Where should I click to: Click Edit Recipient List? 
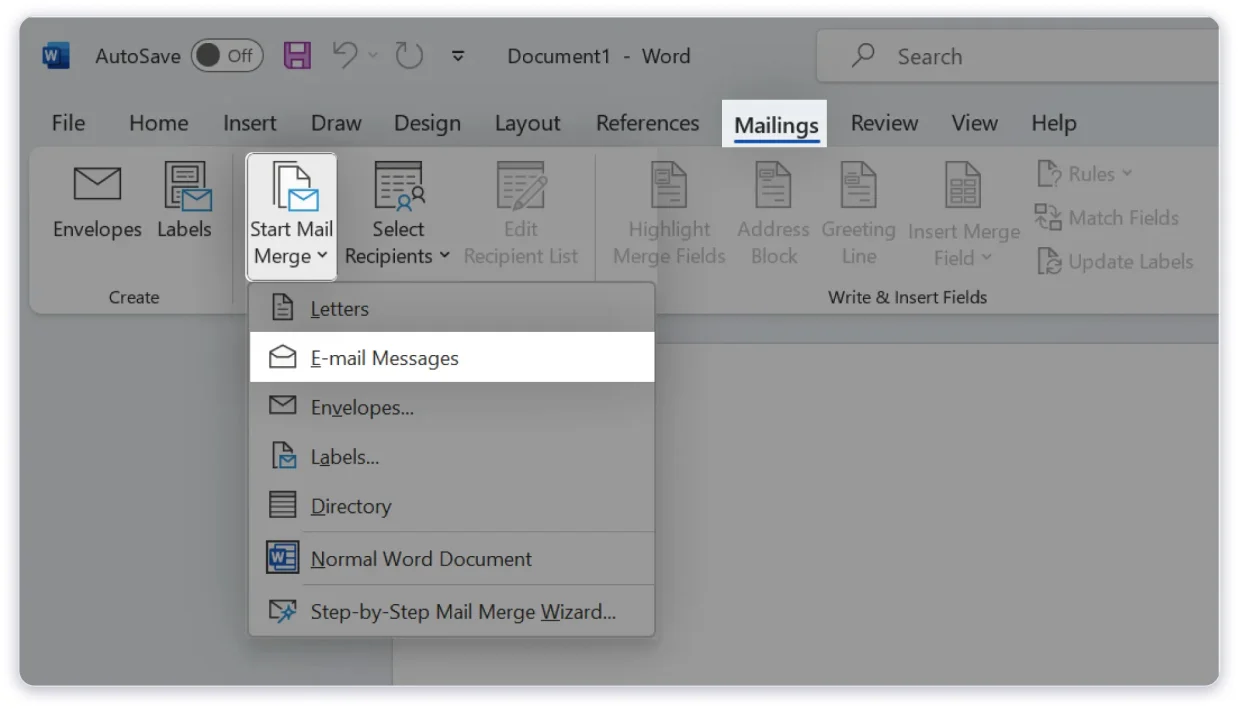coord(520,215)
